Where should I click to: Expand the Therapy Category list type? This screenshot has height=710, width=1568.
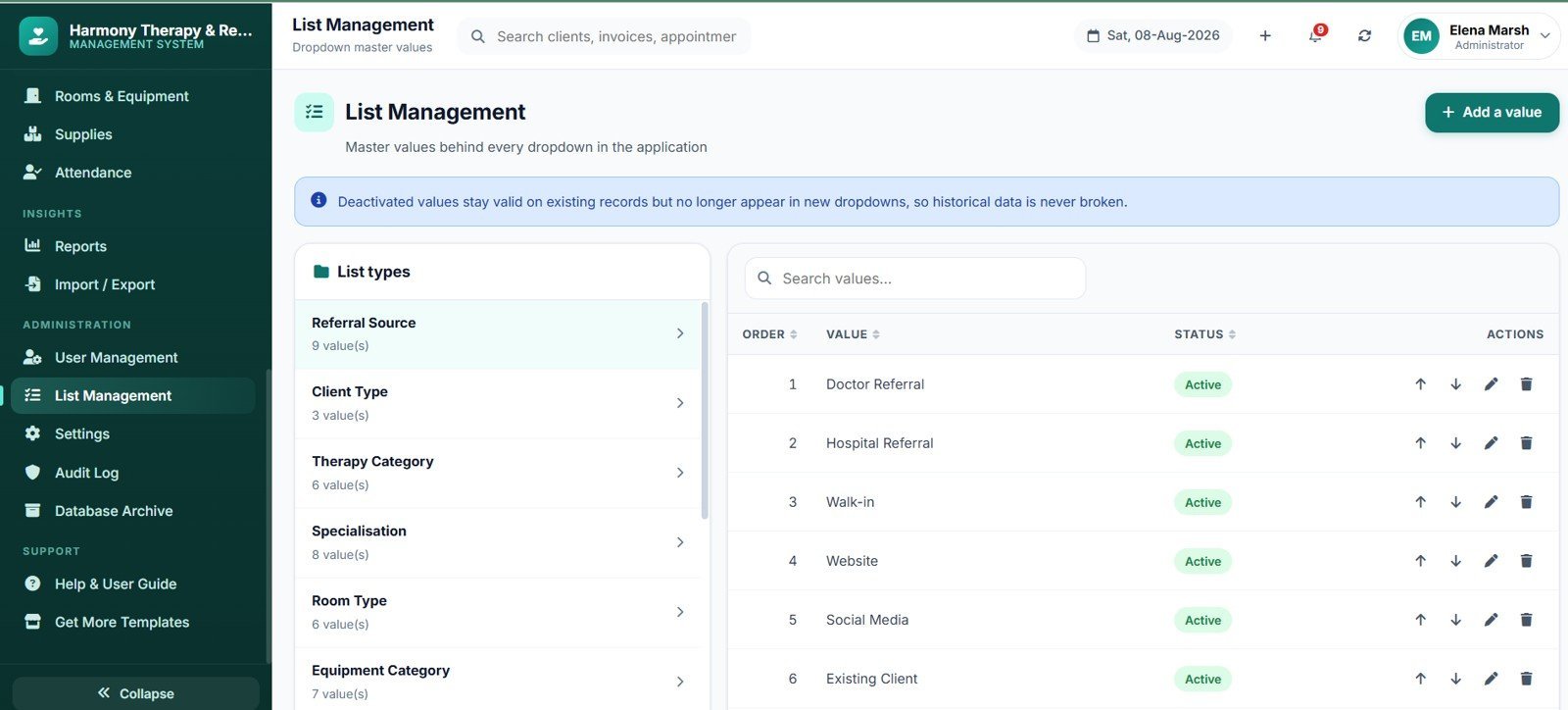(498, 473)
